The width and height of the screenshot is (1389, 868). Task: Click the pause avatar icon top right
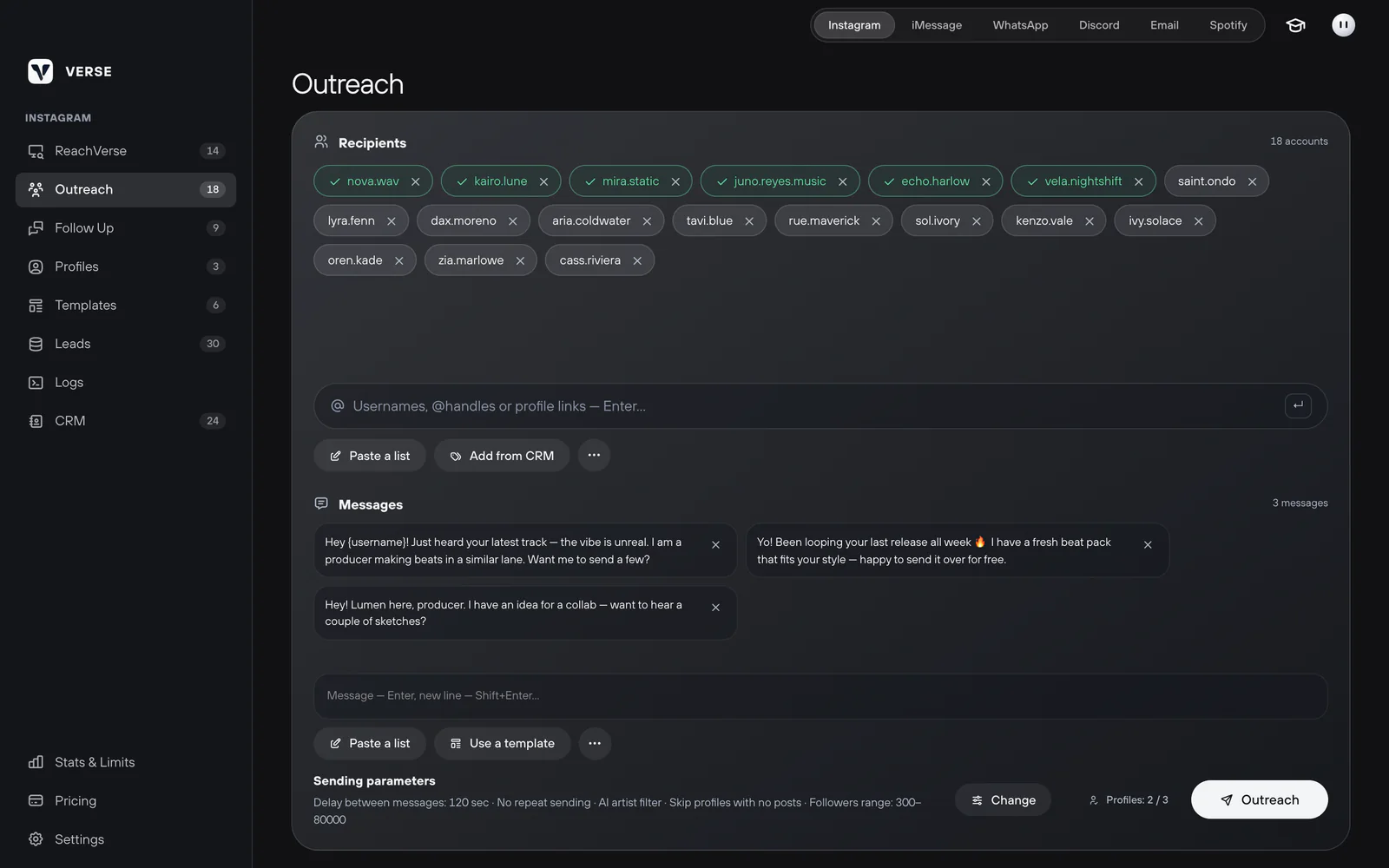1343,25
